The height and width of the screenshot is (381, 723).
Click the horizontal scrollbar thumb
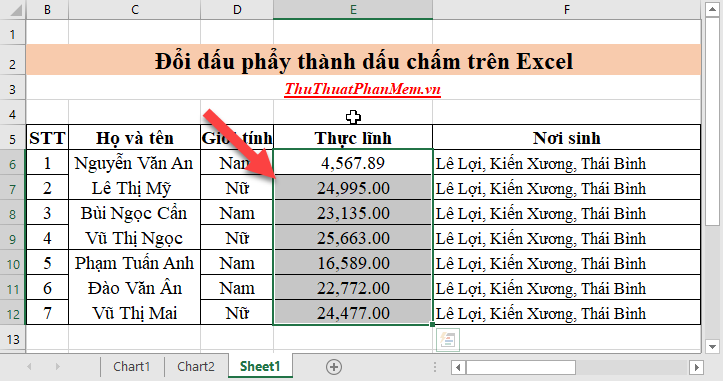[521, 368]
